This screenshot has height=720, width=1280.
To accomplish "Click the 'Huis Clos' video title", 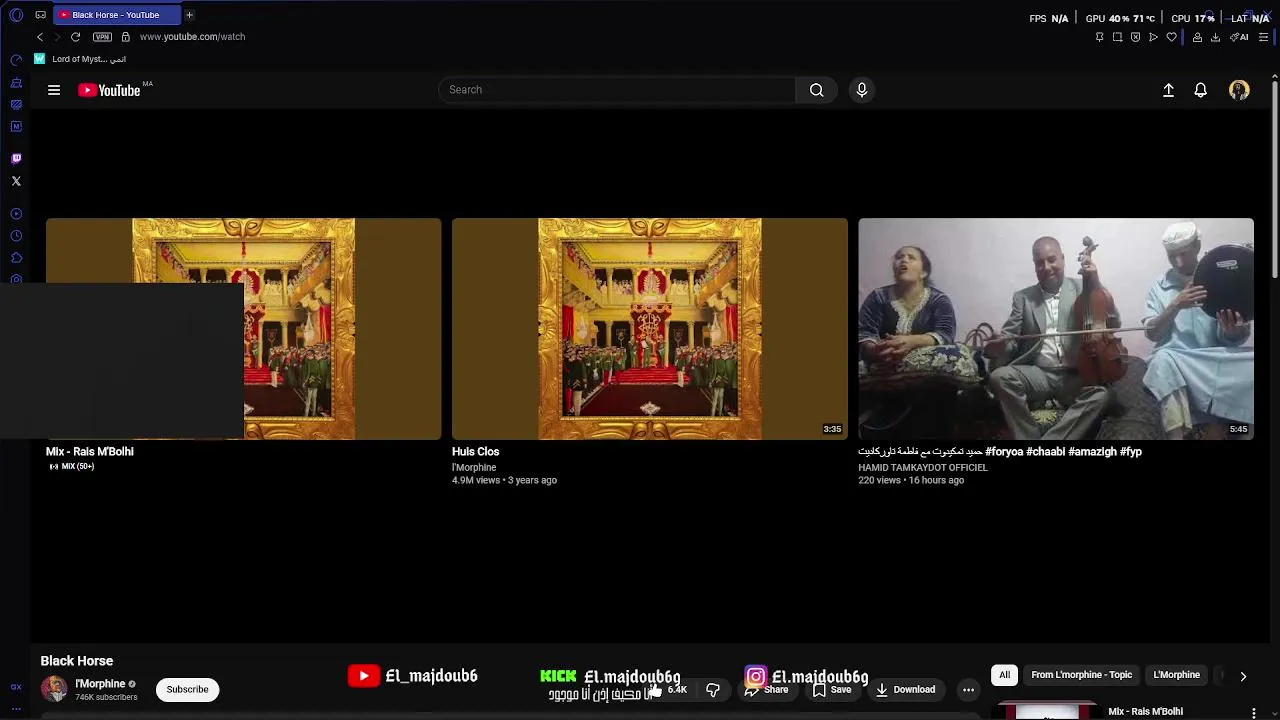I will coord(475,452).
